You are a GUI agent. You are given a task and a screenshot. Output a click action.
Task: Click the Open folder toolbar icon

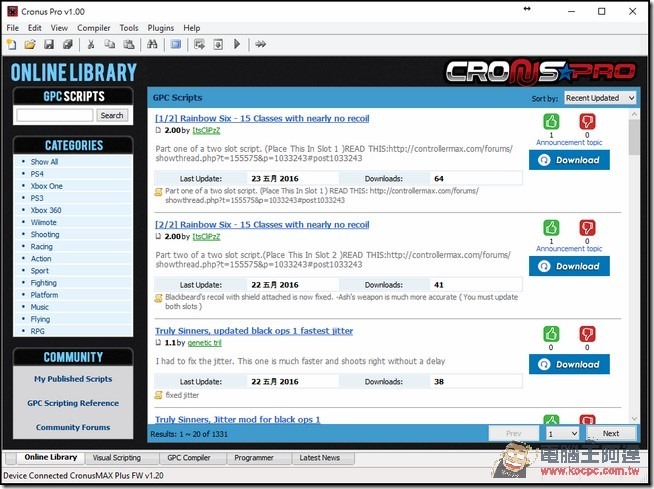pyautogui.click(x=30, y=44)
